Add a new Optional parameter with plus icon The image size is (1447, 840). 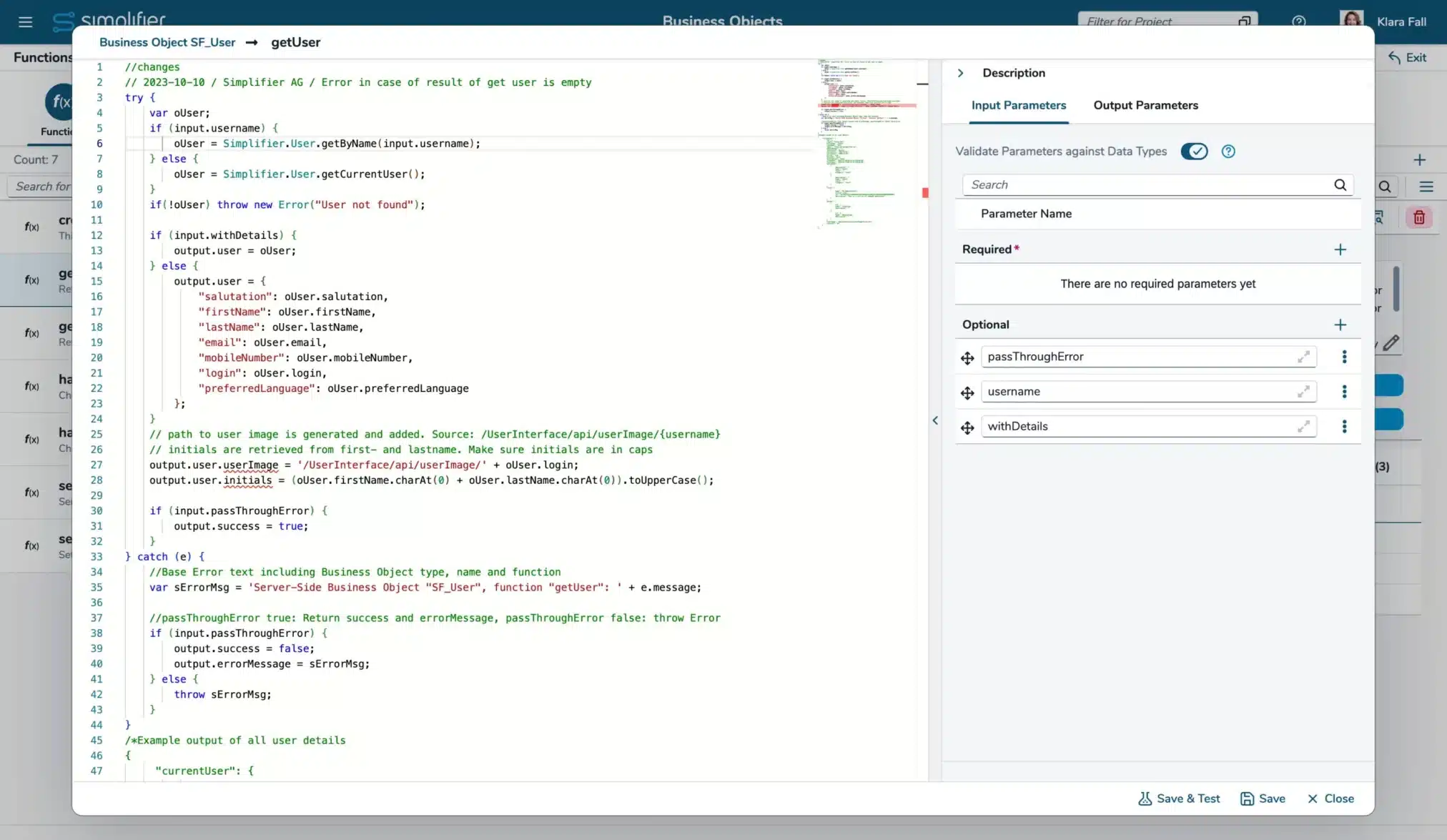(x=1340, y=324)
